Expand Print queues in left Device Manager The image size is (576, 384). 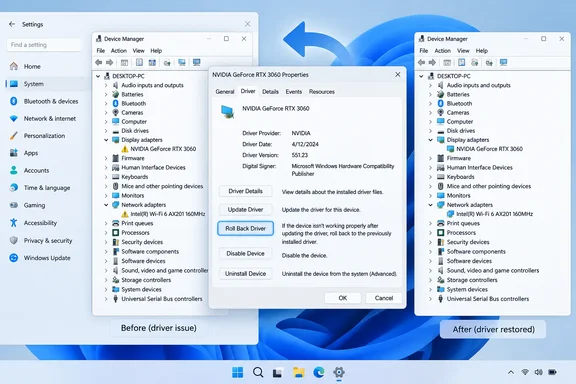click(106, 223)
